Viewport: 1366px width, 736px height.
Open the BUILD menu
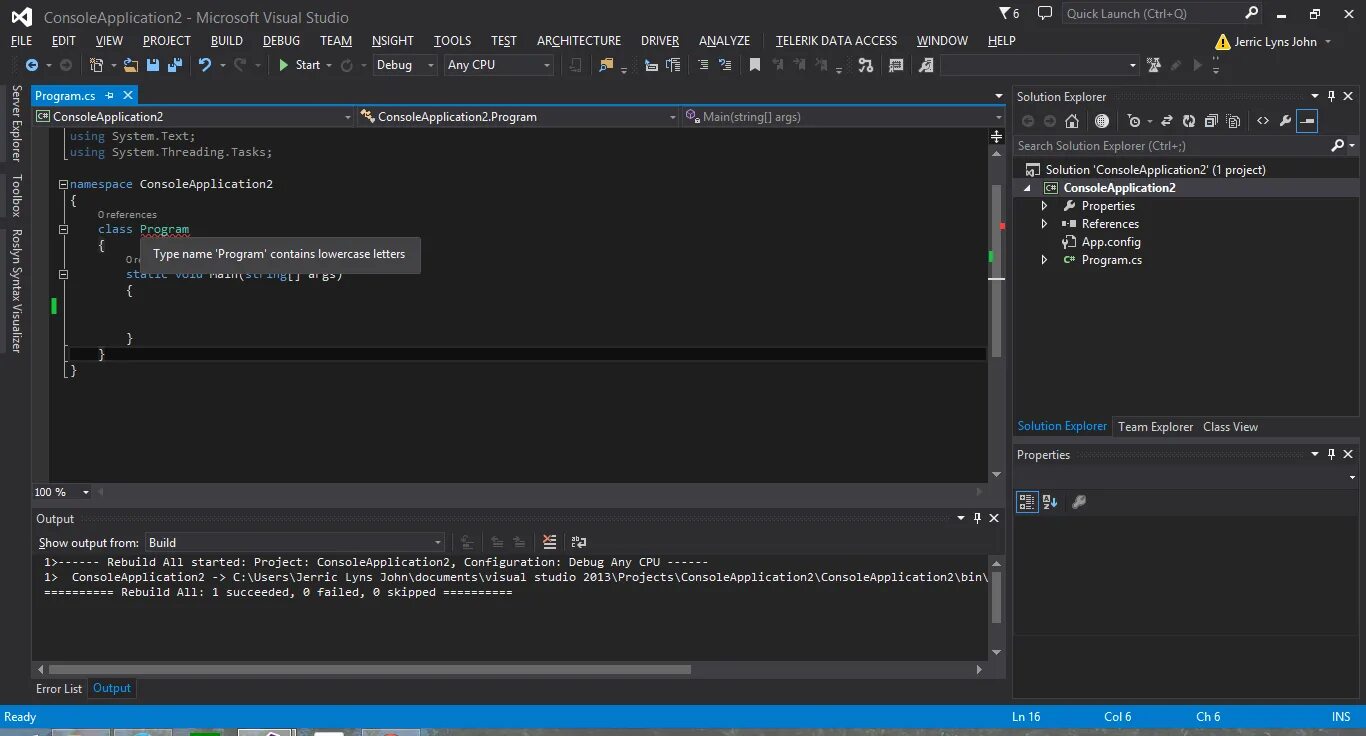pos(227,41)
